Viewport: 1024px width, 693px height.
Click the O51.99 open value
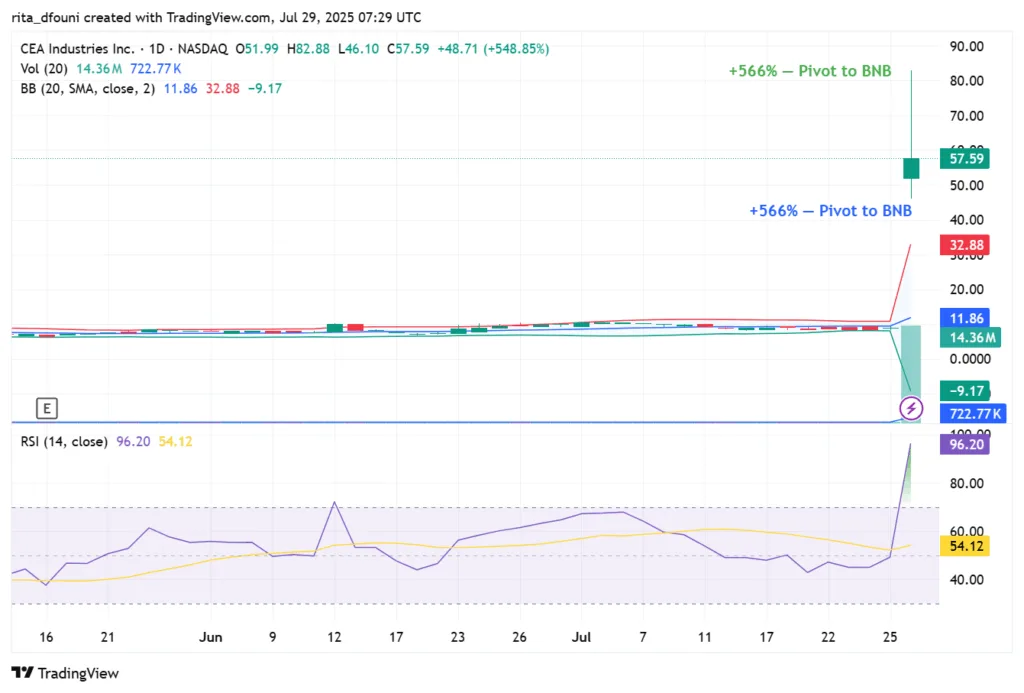pyautogui.click(x=257, y=49)
